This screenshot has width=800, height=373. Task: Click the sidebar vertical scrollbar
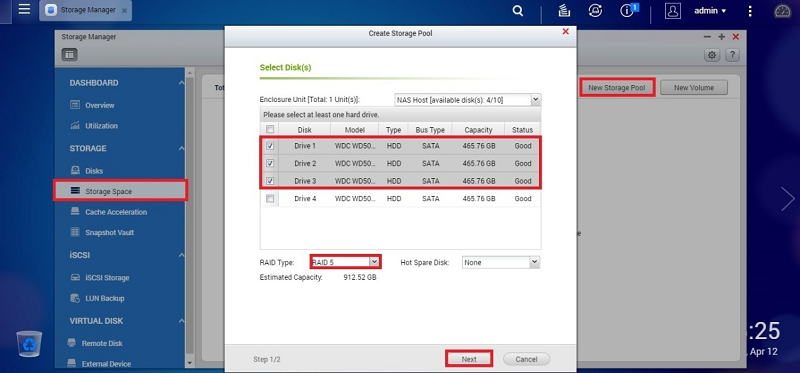[x=190, y=214]
